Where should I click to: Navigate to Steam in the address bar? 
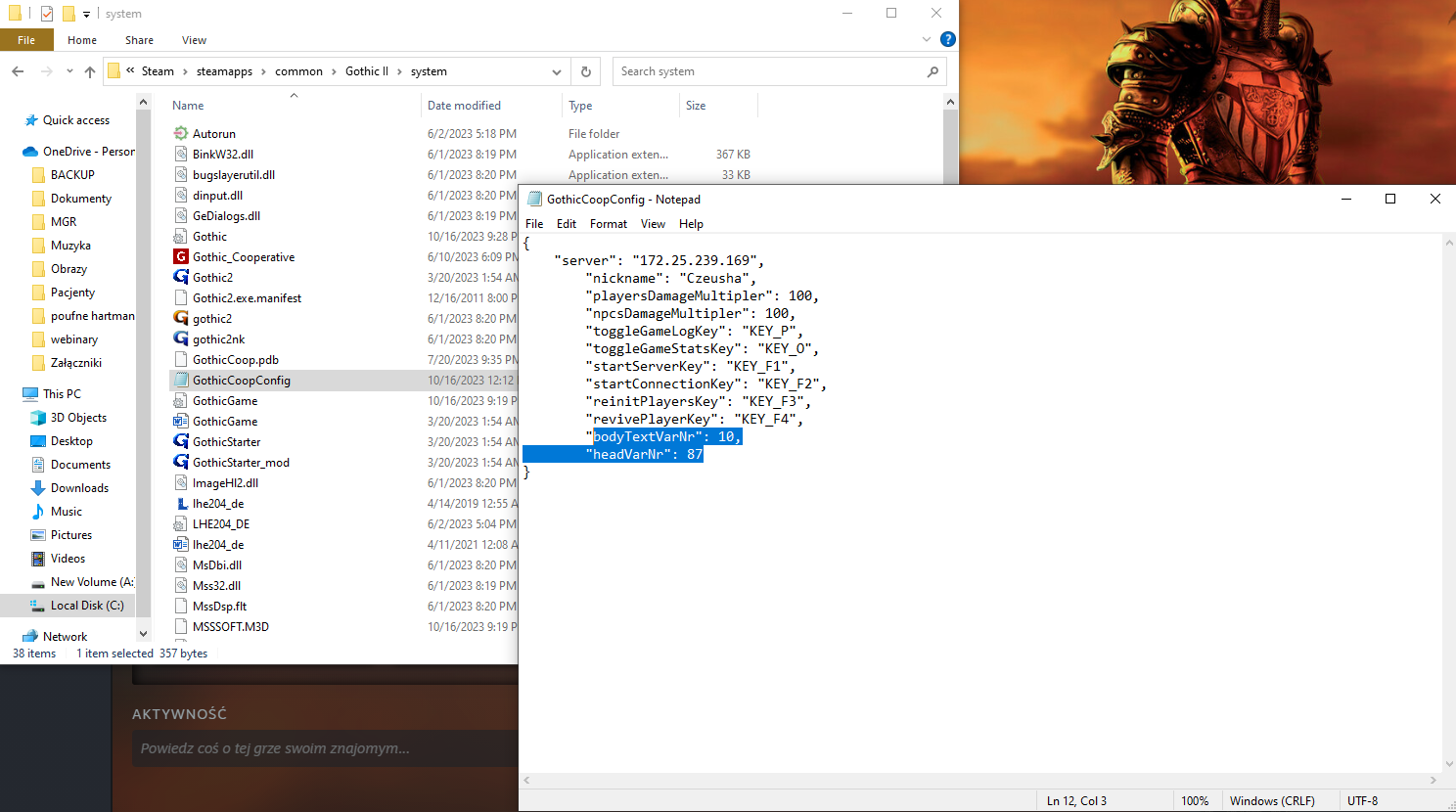pos(158,71)
